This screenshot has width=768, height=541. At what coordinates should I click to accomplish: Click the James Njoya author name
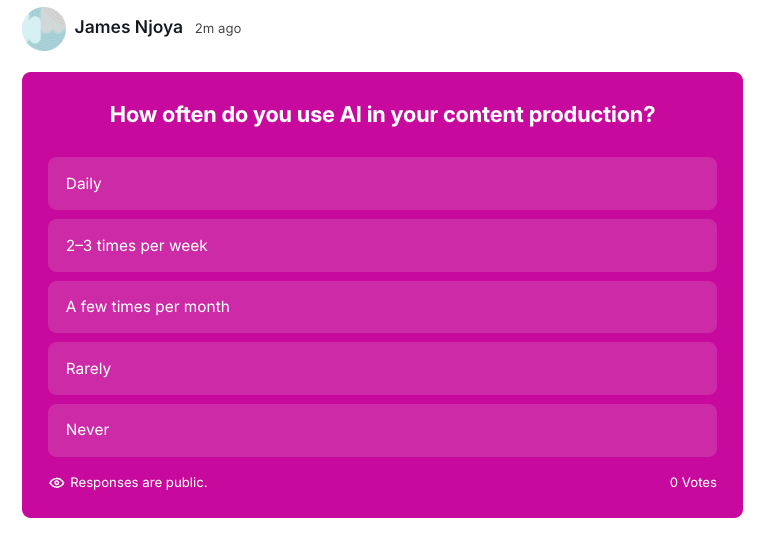(128, 27)
